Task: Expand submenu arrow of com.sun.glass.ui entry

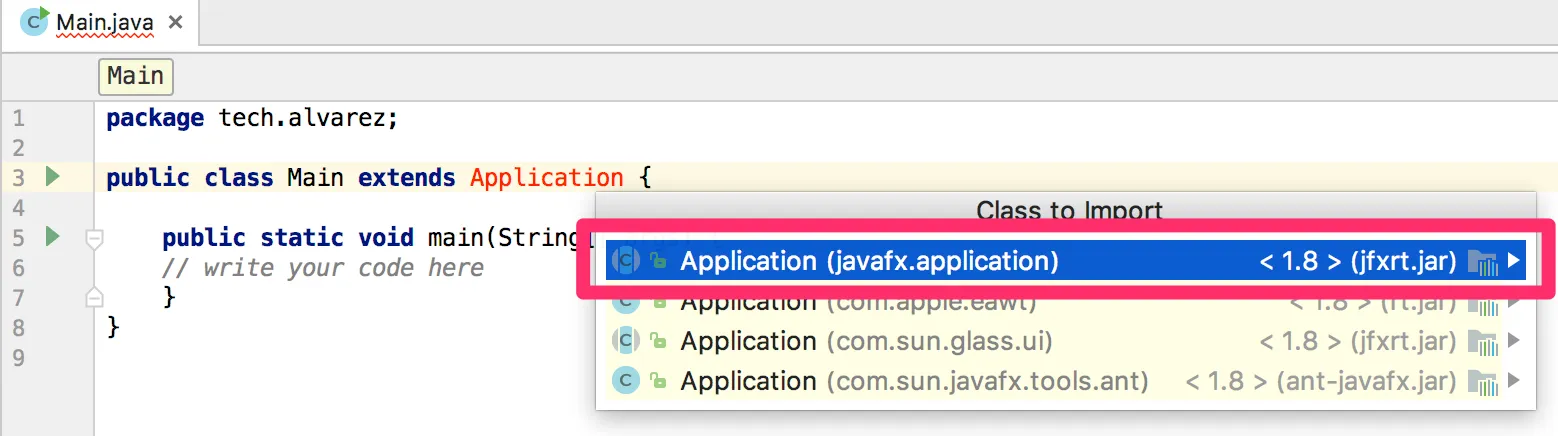Action: (1513, 341)
